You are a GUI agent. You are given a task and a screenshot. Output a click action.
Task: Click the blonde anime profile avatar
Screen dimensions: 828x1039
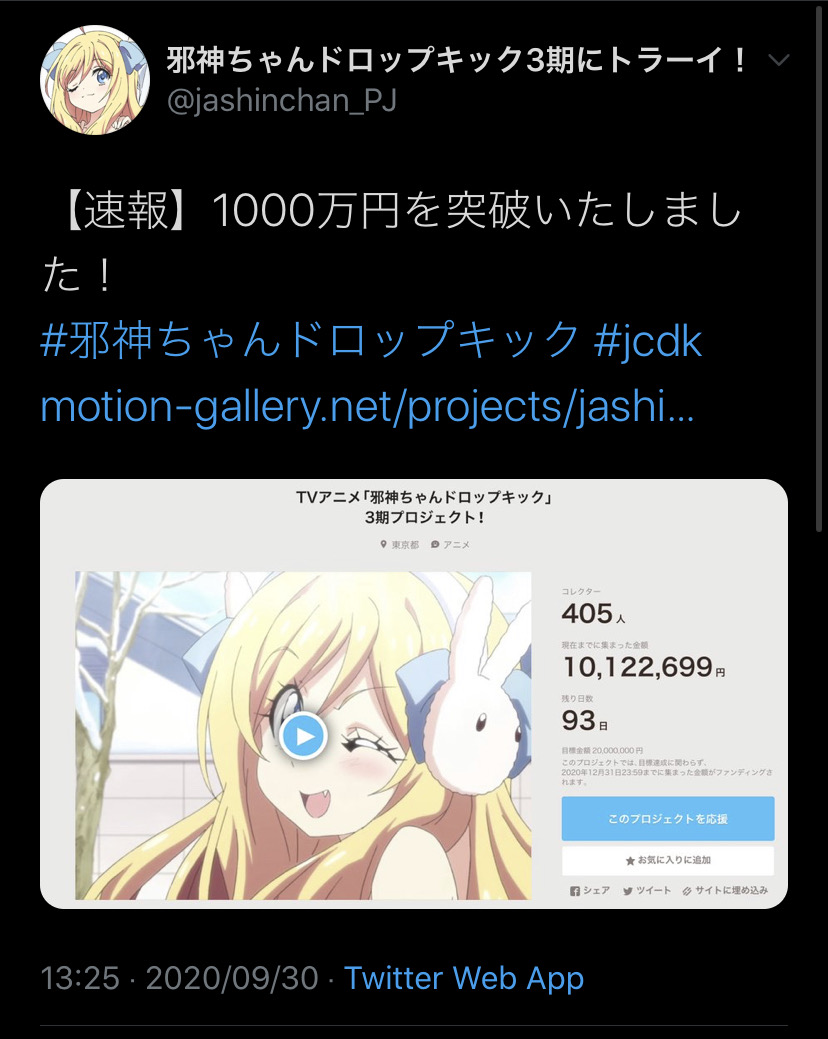tap(95, 80)
